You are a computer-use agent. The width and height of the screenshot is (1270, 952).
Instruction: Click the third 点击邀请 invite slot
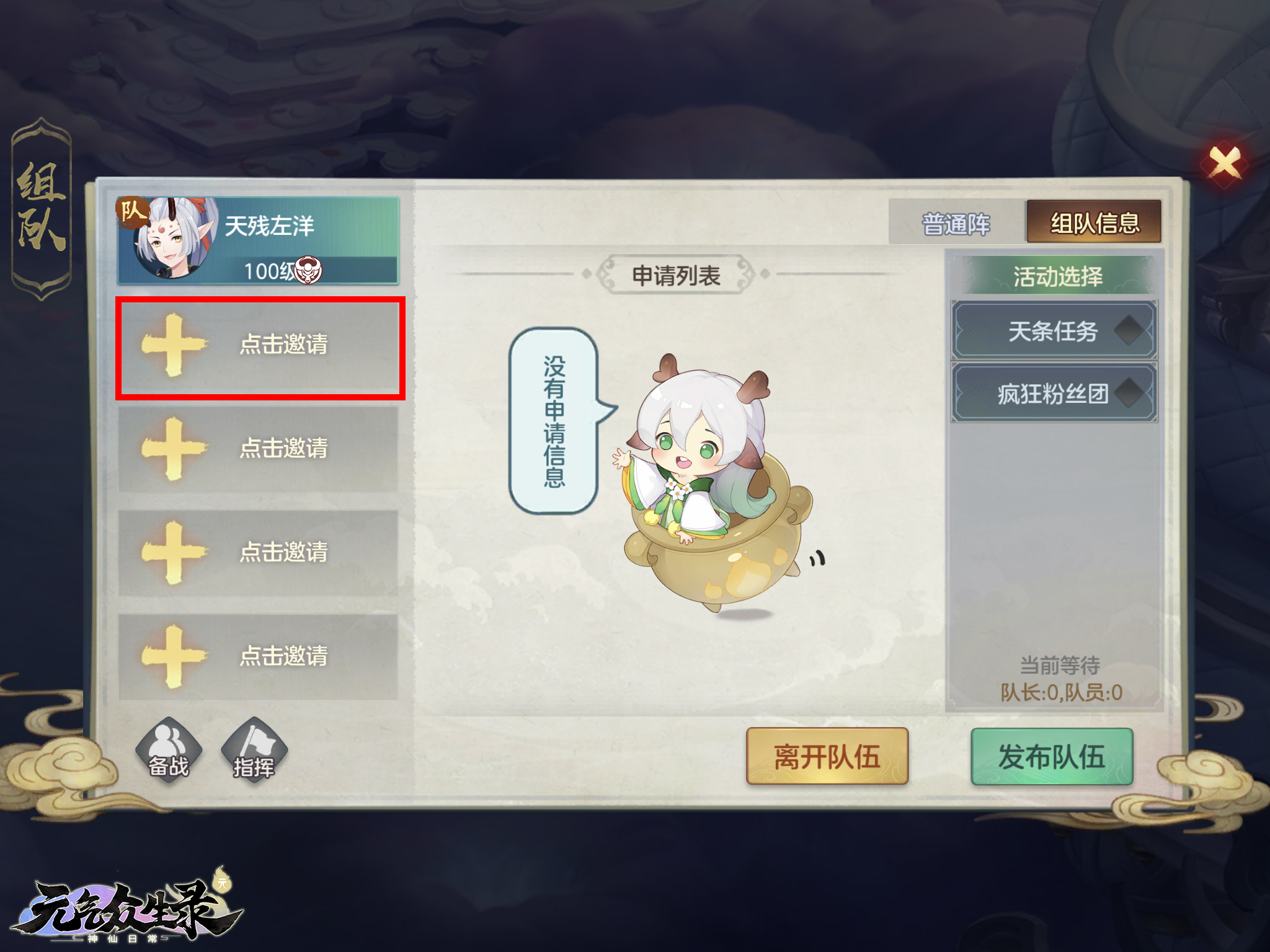coord(258,553)
